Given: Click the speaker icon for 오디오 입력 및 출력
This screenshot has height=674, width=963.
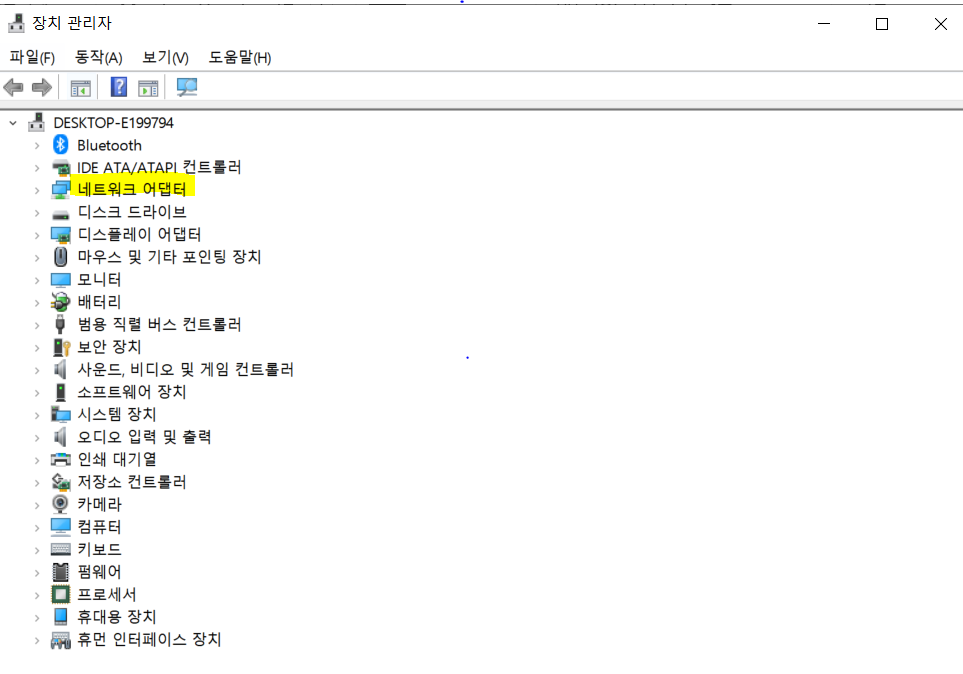Looking at the screenshot, I should tap(60, 437).
